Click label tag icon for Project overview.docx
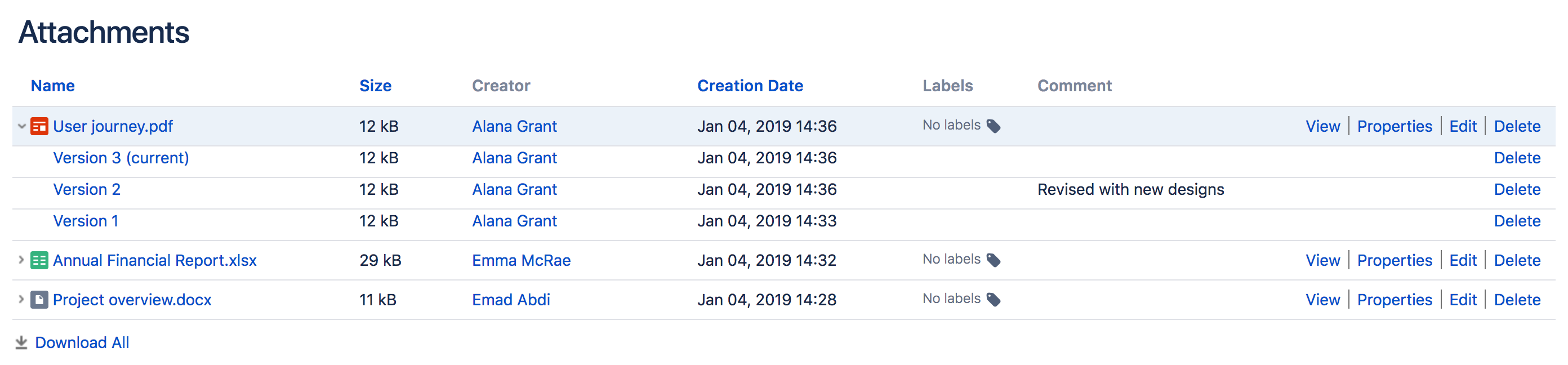1568x365 pixels. [994, 300]
